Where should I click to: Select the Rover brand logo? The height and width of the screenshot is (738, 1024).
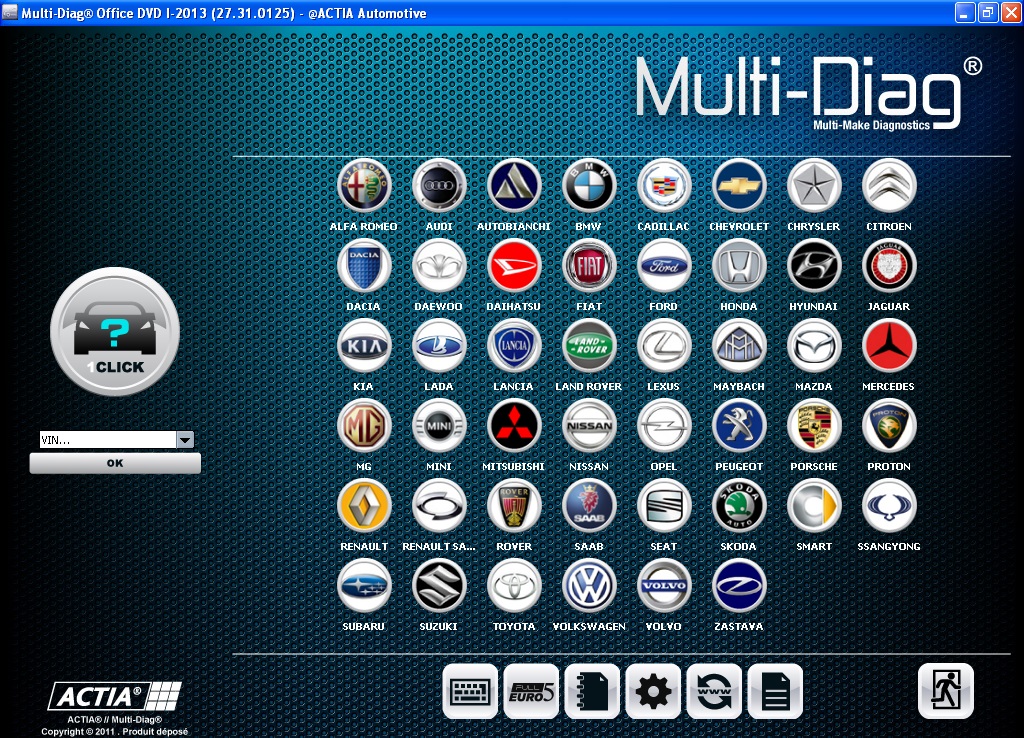(514, 506)
